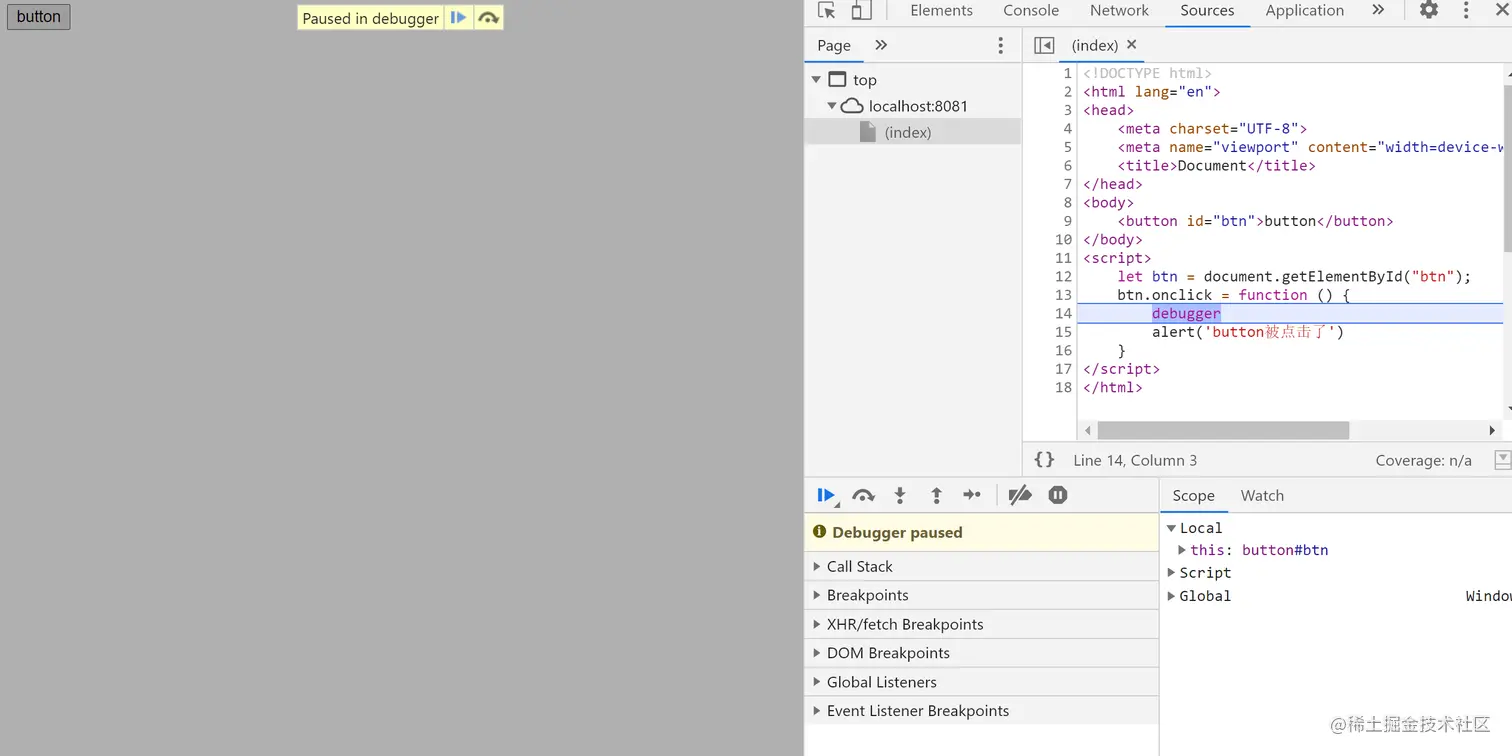Open the Application tab
The image size is (1512, 756).
click(x=1304, y=10)
